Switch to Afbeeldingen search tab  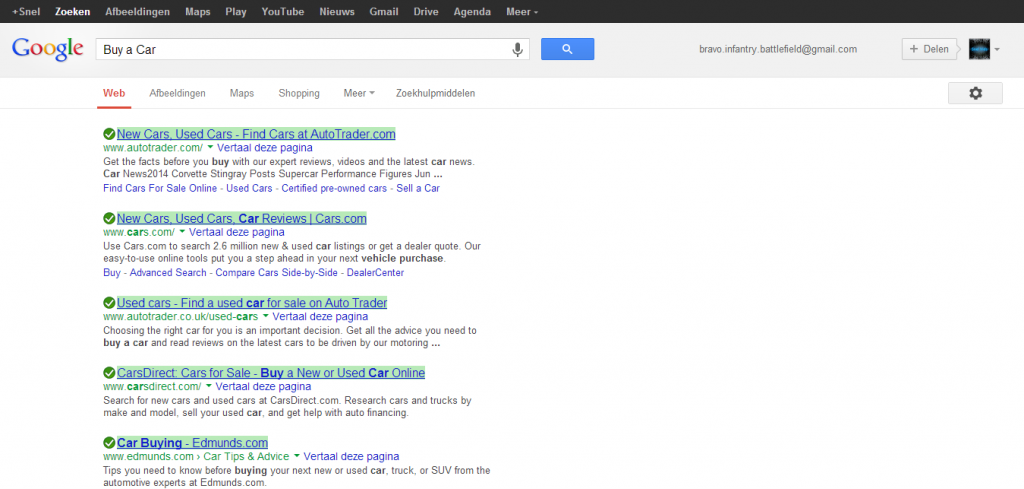tap(177, 93)
